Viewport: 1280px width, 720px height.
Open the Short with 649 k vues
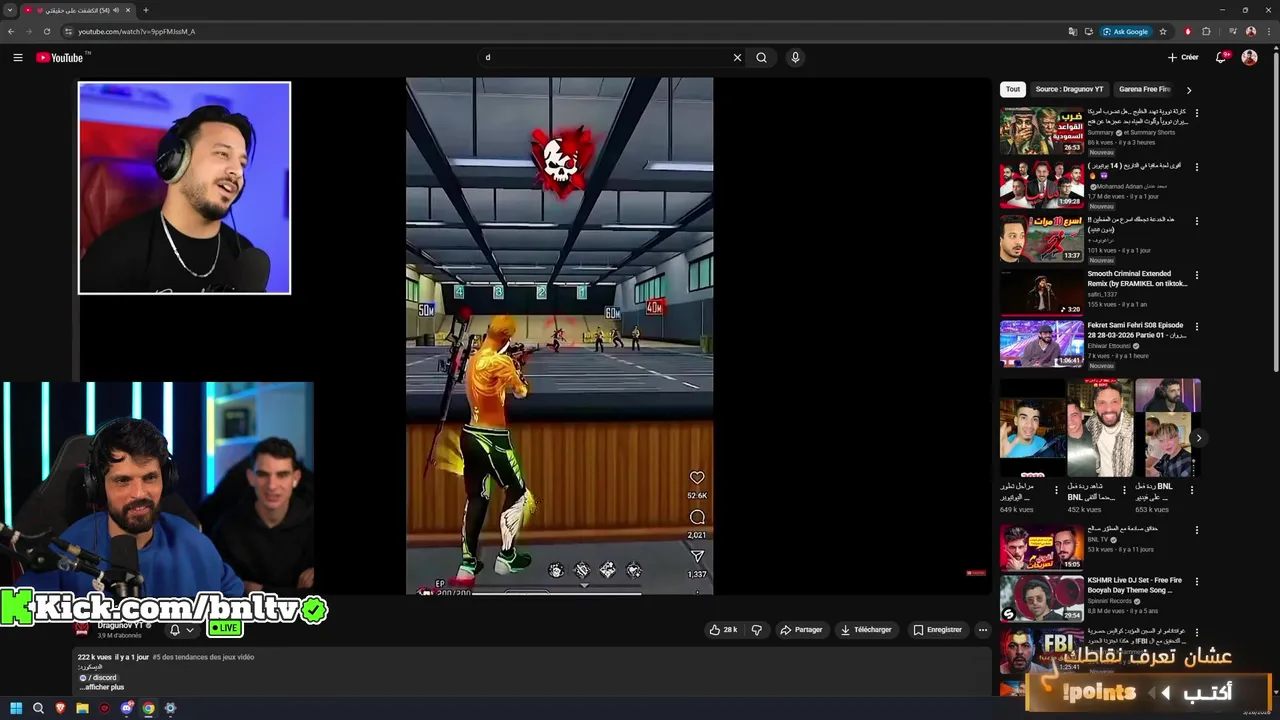1032,428
